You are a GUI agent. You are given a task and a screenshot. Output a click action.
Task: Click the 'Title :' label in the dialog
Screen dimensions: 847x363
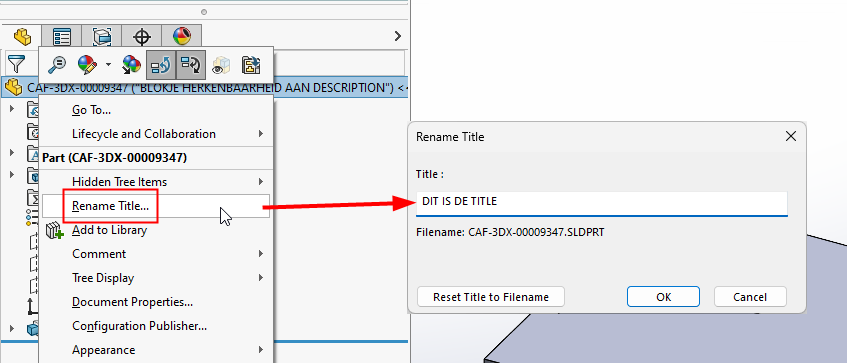[429, 174]
